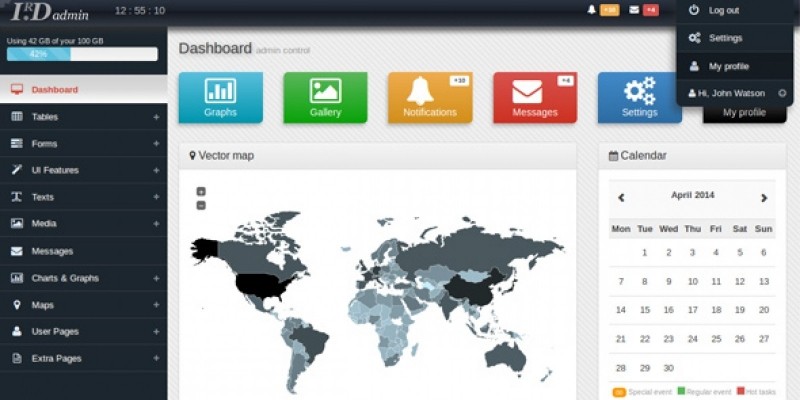
Task: Click the 42% storage usage bar
Action: coord(82,54)
